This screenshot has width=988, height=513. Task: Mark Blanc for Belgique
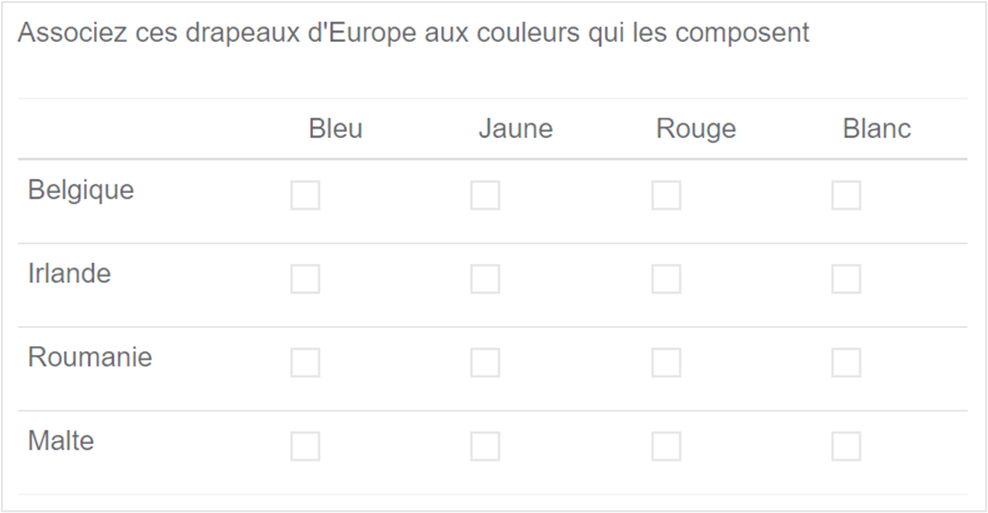point(846,195)
